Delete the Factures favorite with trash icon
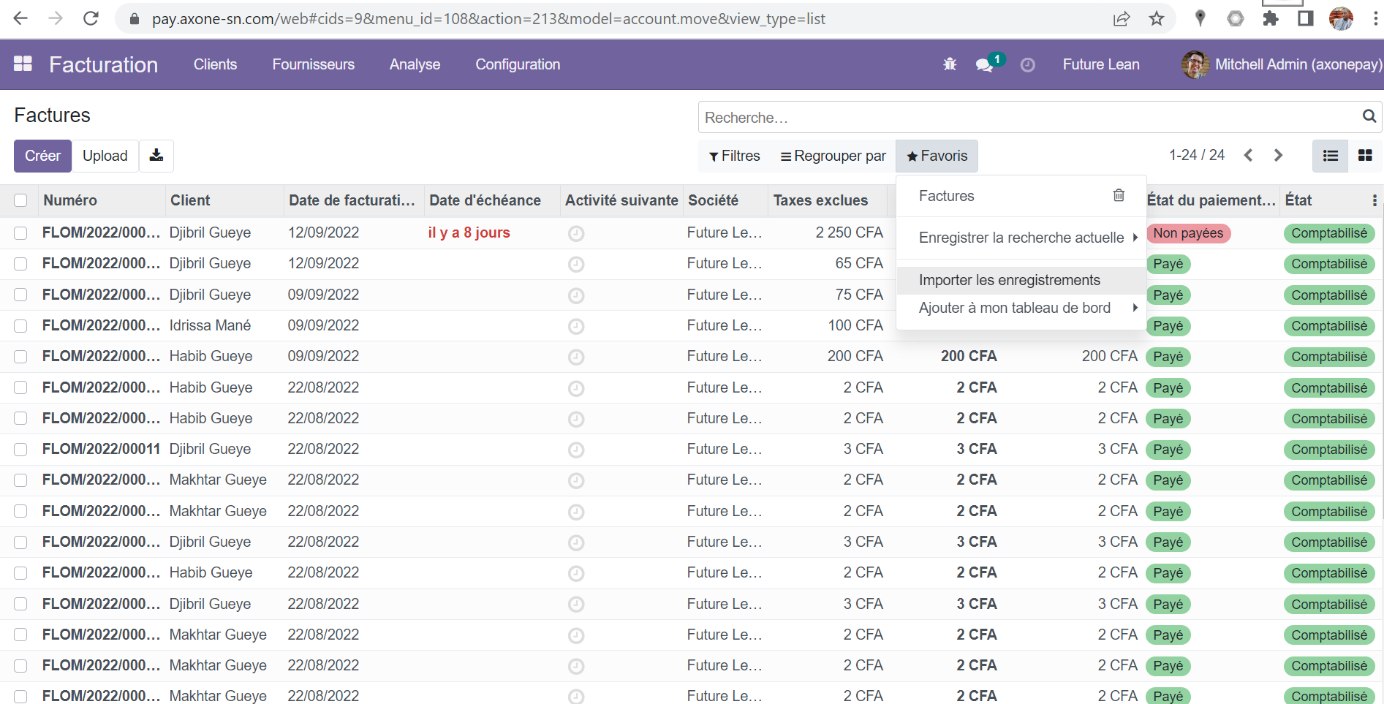 1119,196
